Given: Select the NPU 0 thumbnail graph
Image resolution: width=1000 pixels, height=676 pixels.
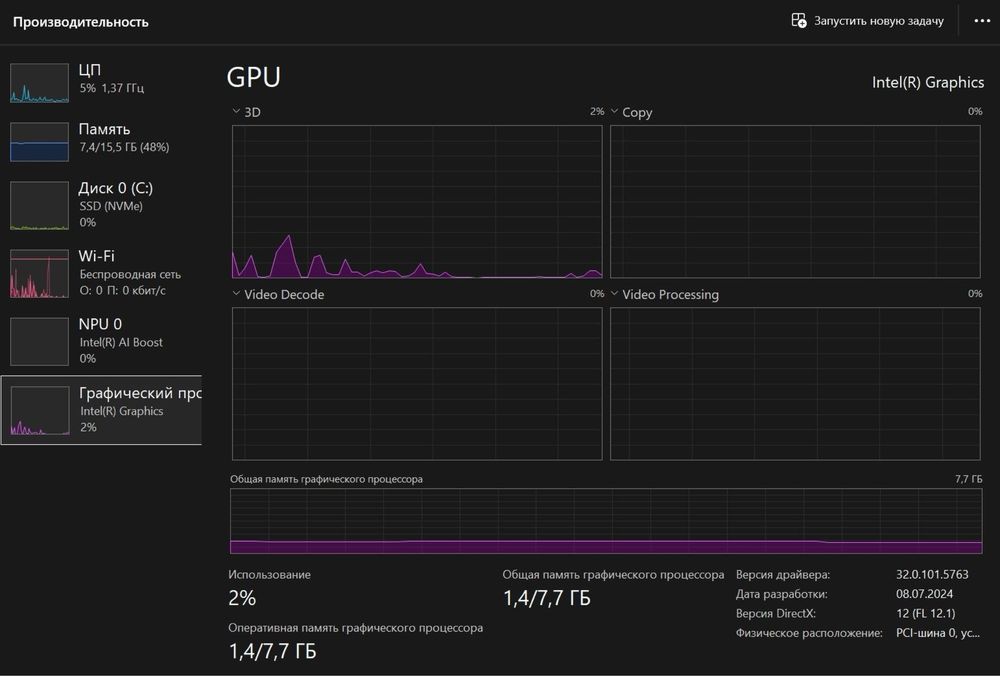Looking at the screenshot, I should pyautogui.click(x=40, y=341).
